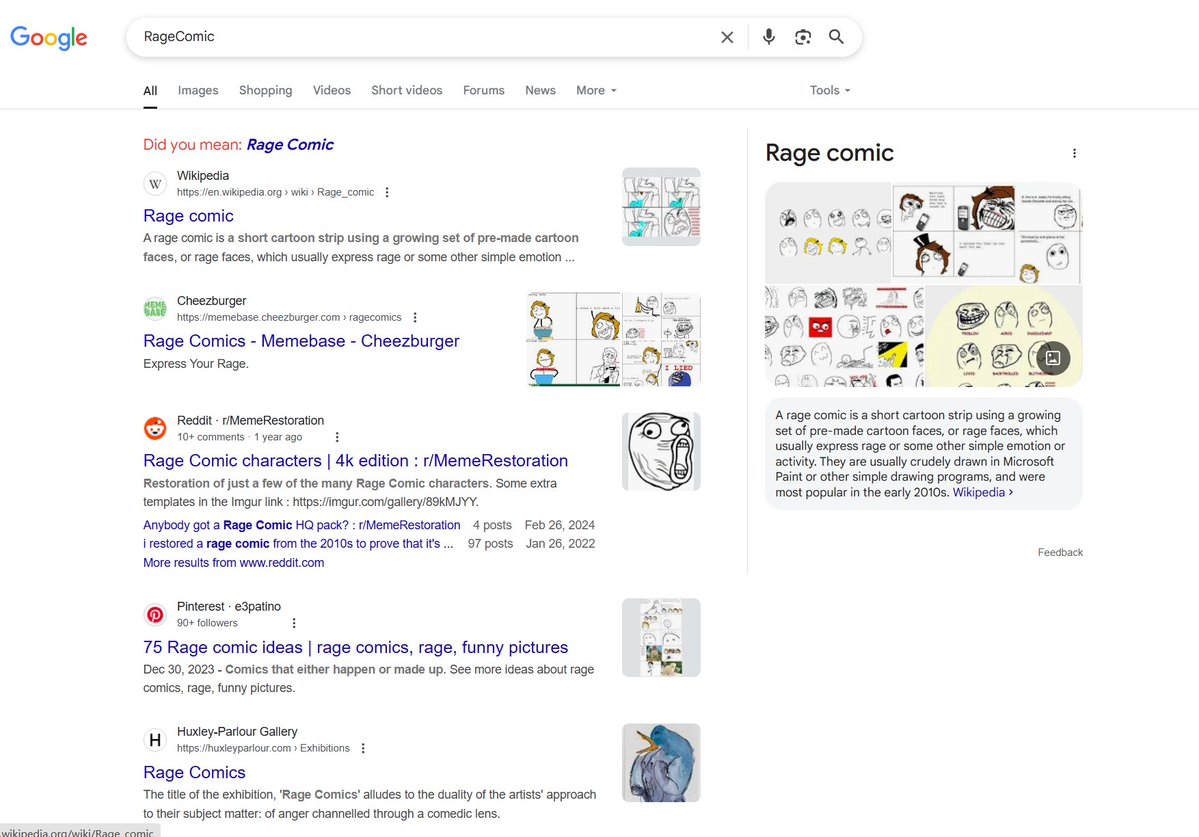The height and width of the screenshot is (837, 1199).
Task: Open options menu for Huxley-Parlour result
Action: (363, 748)
